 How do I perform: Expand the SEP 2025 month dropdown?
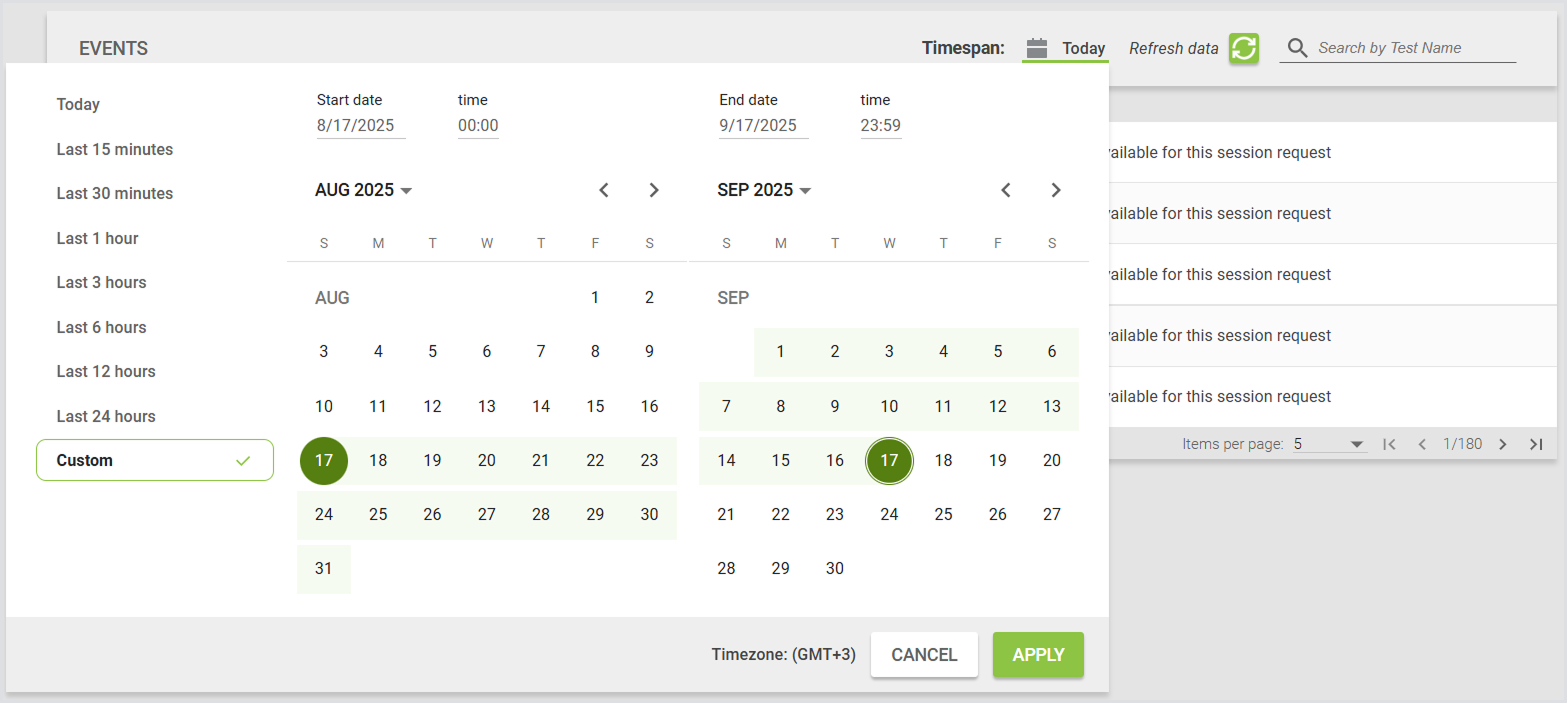(765, 190)
